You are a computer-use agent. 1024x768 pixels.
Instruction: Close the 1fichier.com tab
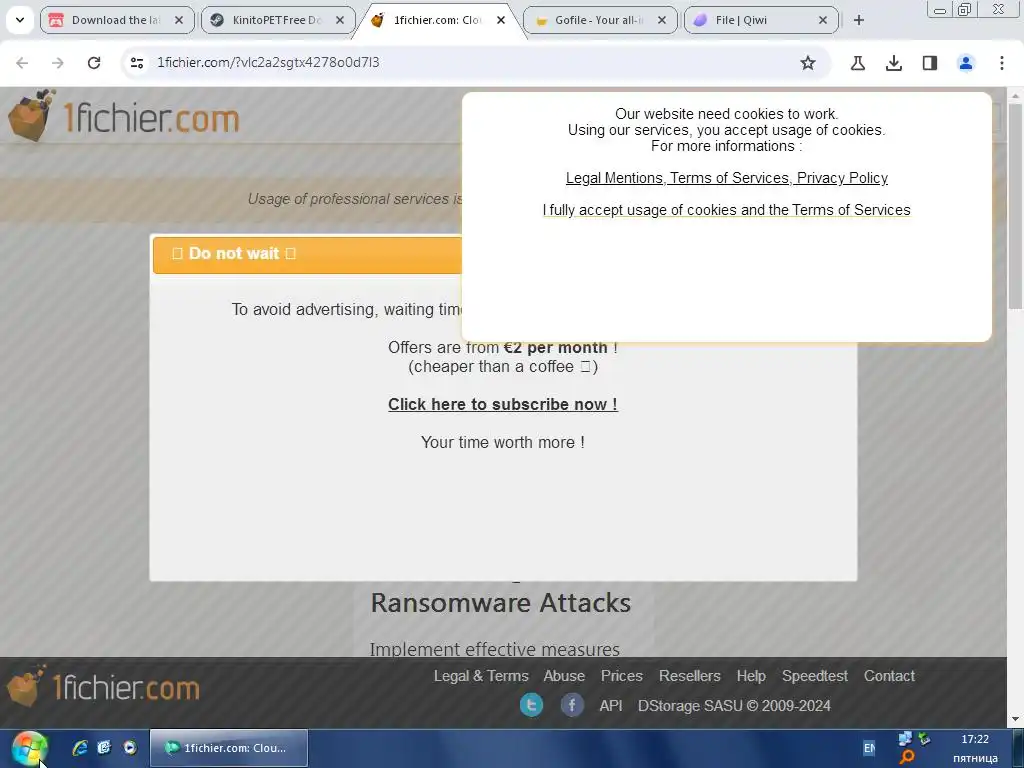click(x=501, y=20)
